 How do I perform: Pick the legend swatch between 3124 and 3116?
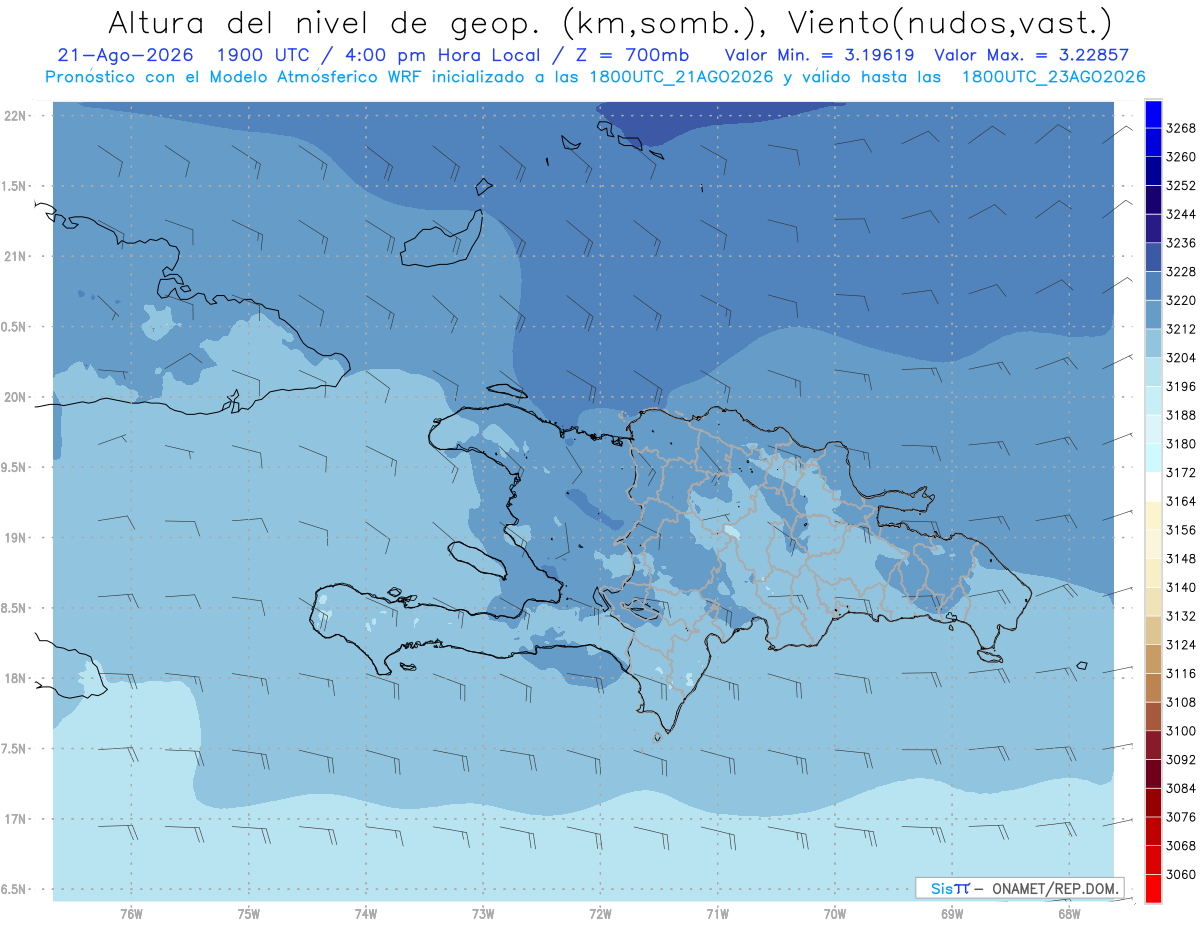[x=1152, y=659]
